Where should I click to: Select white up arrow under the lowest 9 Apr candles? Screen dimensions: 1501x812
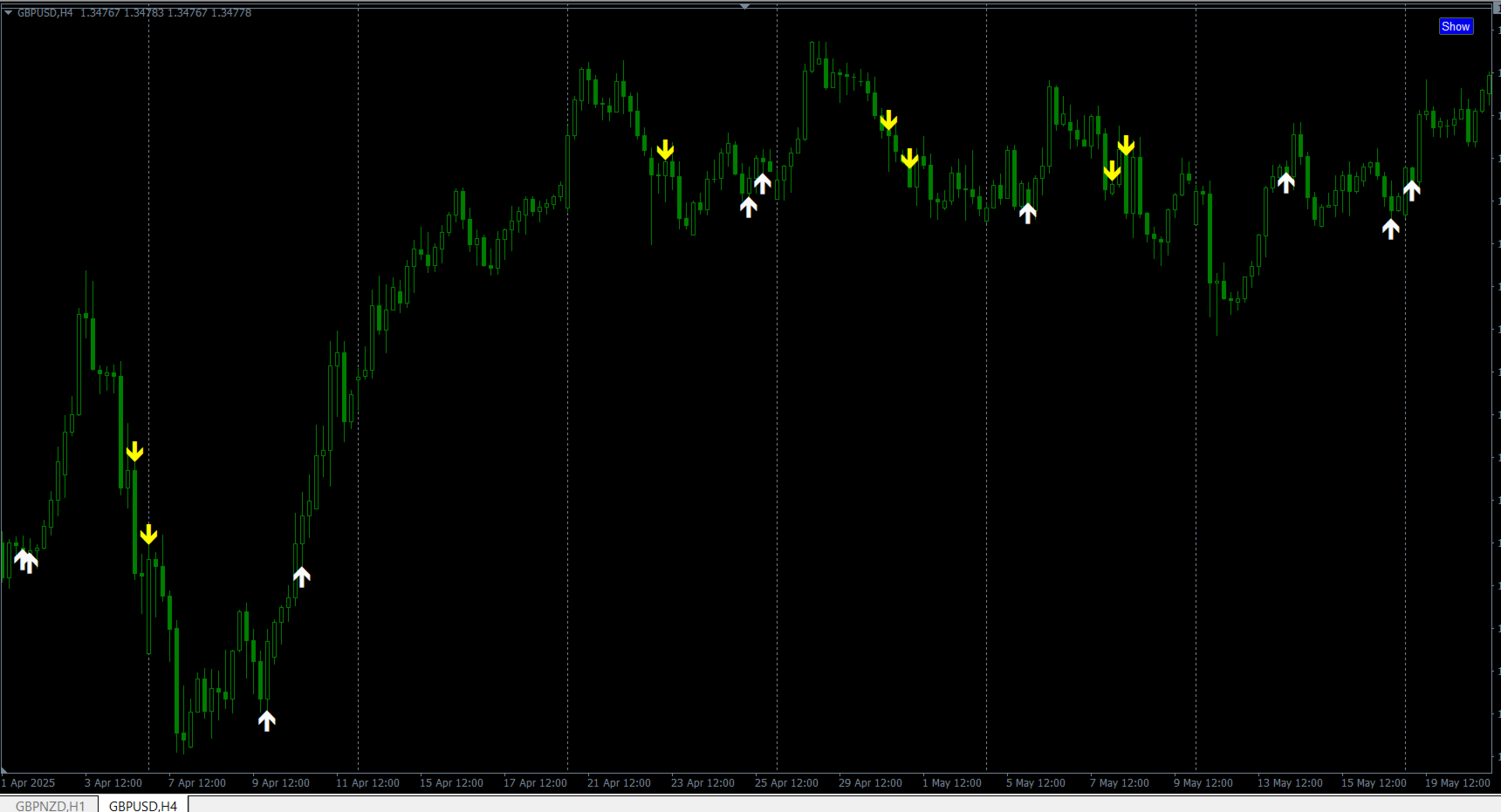pos(267,720)
